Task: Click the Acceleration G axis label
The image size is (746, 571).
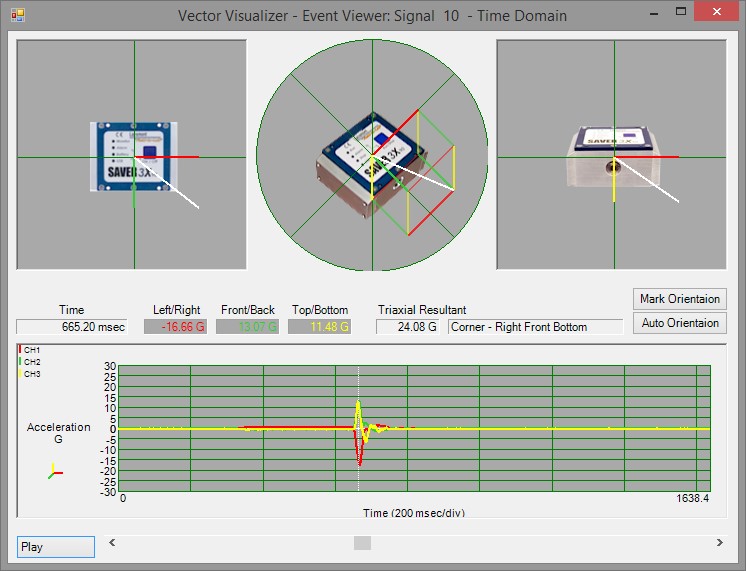Action: point(59,433)
